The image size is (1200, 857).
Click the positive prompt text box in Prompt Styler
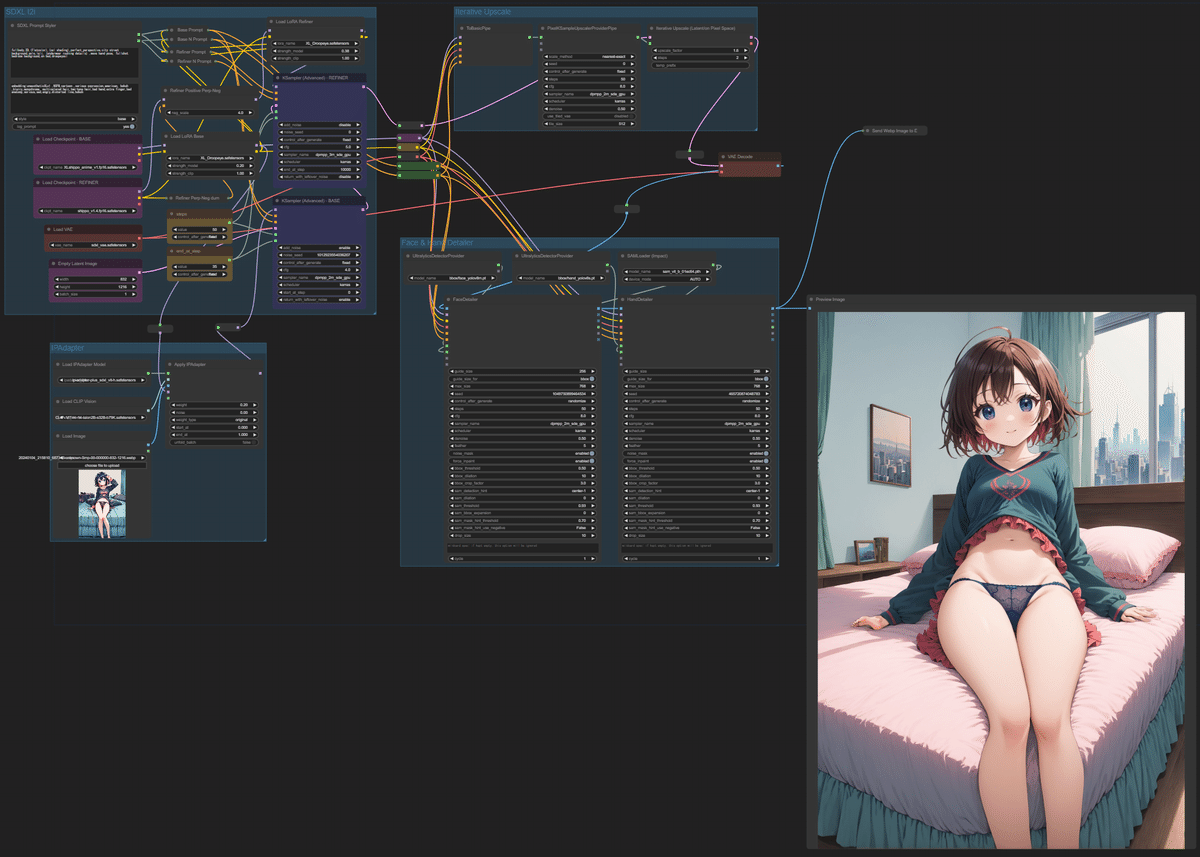75,62
